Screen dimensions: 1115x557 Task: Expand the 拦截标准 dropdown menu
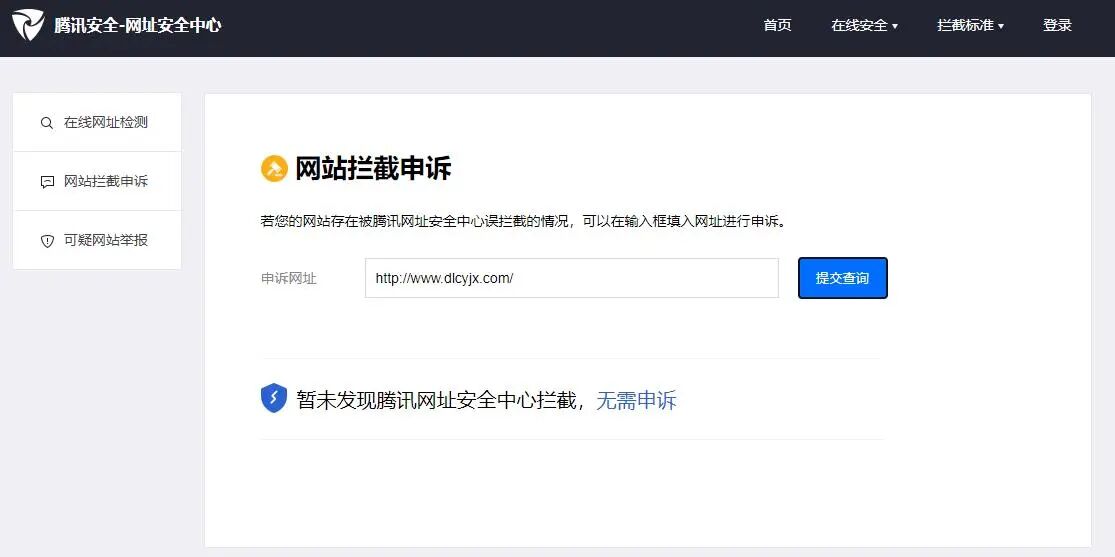(x=970, y=26)
